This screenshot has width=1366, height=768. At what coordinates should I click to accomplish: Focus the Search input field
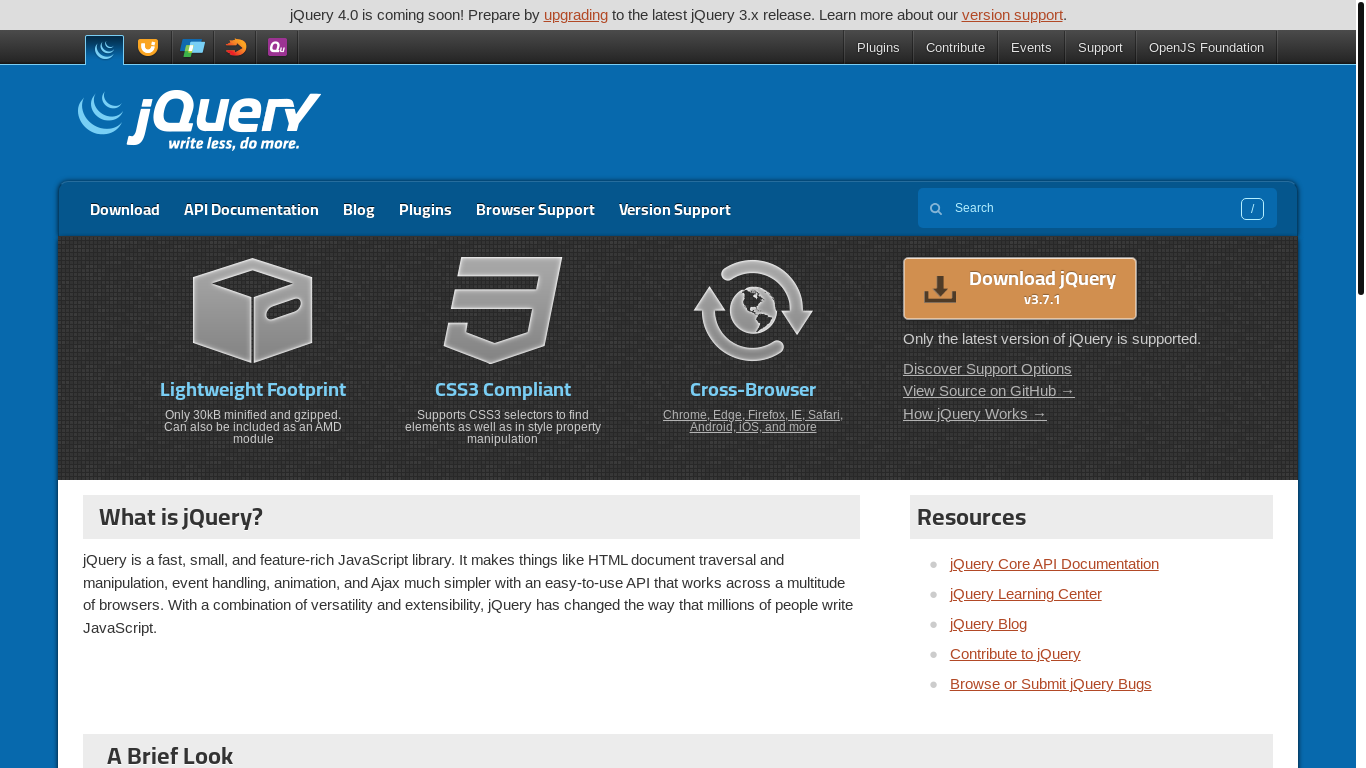(1097, 208)
